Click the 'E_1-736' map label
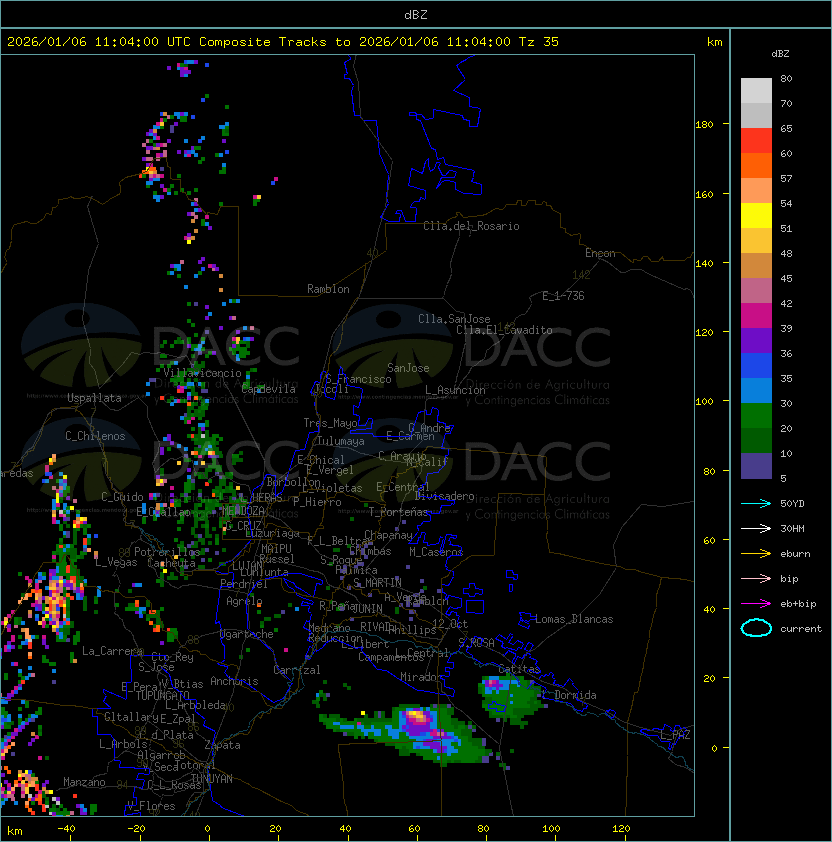Viewport: 832px width, 842px height. click(563, 296)
